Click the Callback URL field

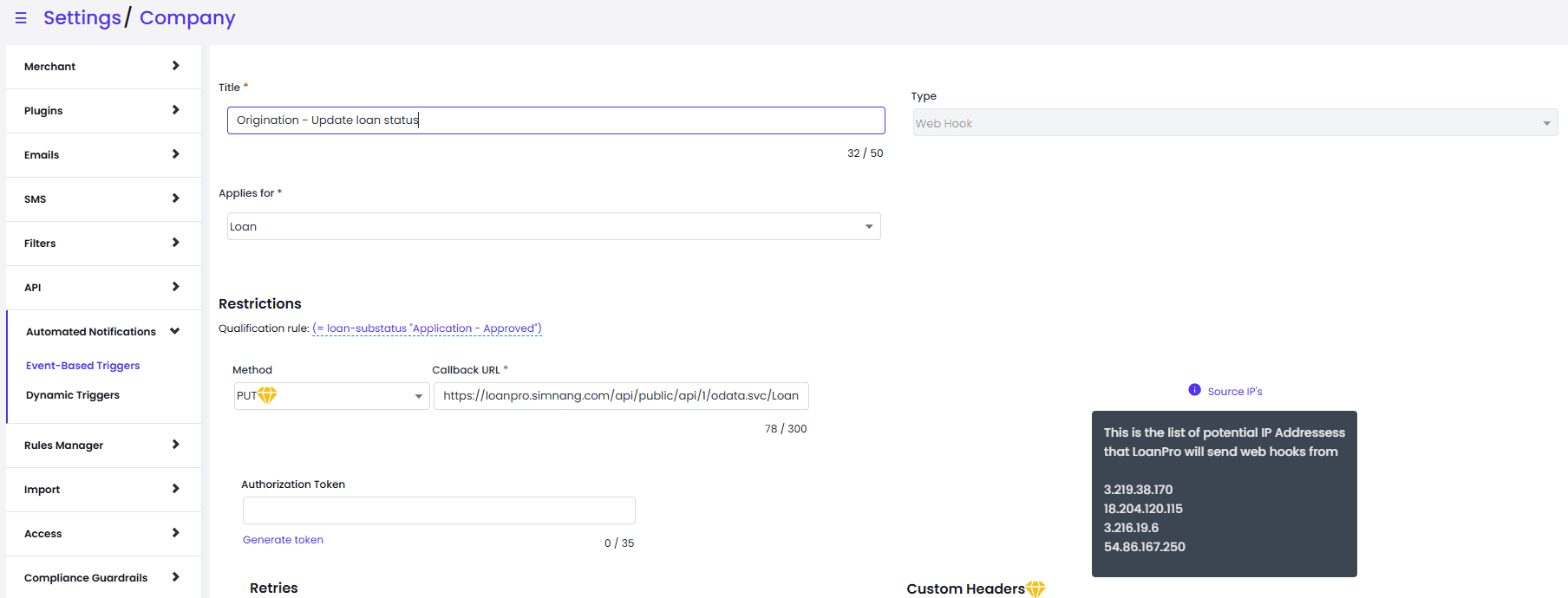(x=621, y=396)
